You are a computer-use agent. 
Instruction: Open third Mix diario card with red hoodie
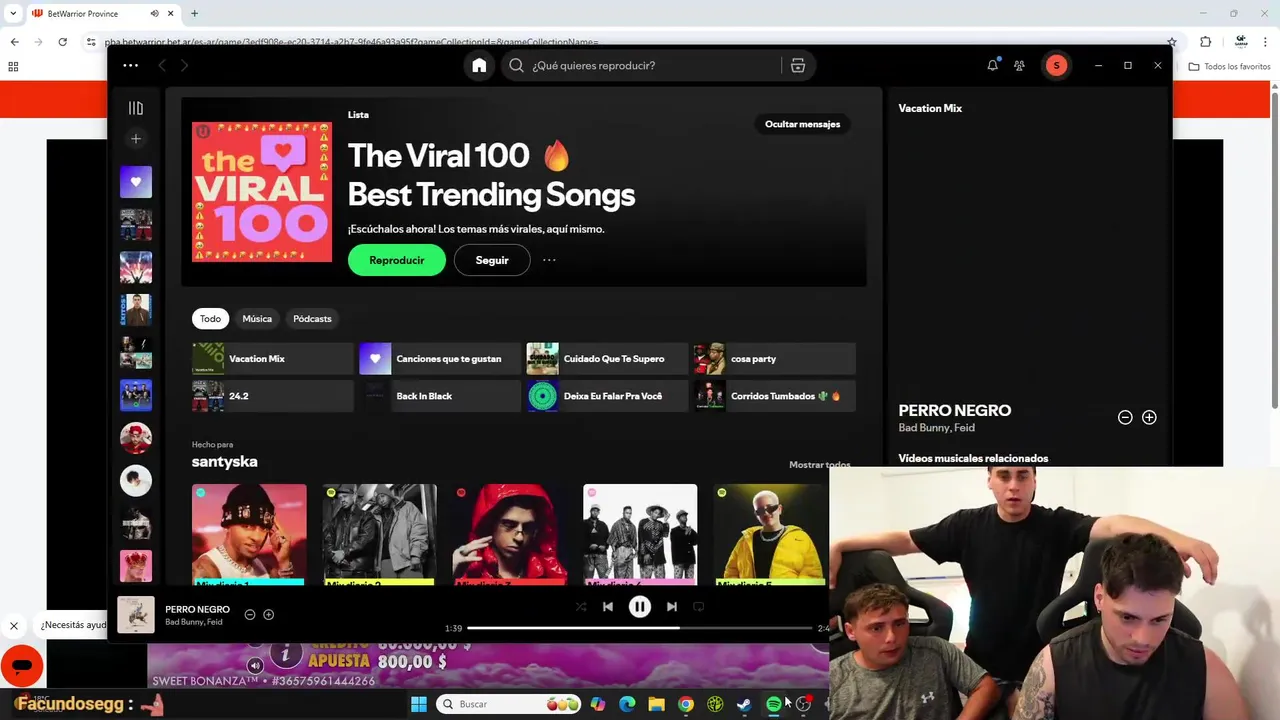(x=510, y=534)
